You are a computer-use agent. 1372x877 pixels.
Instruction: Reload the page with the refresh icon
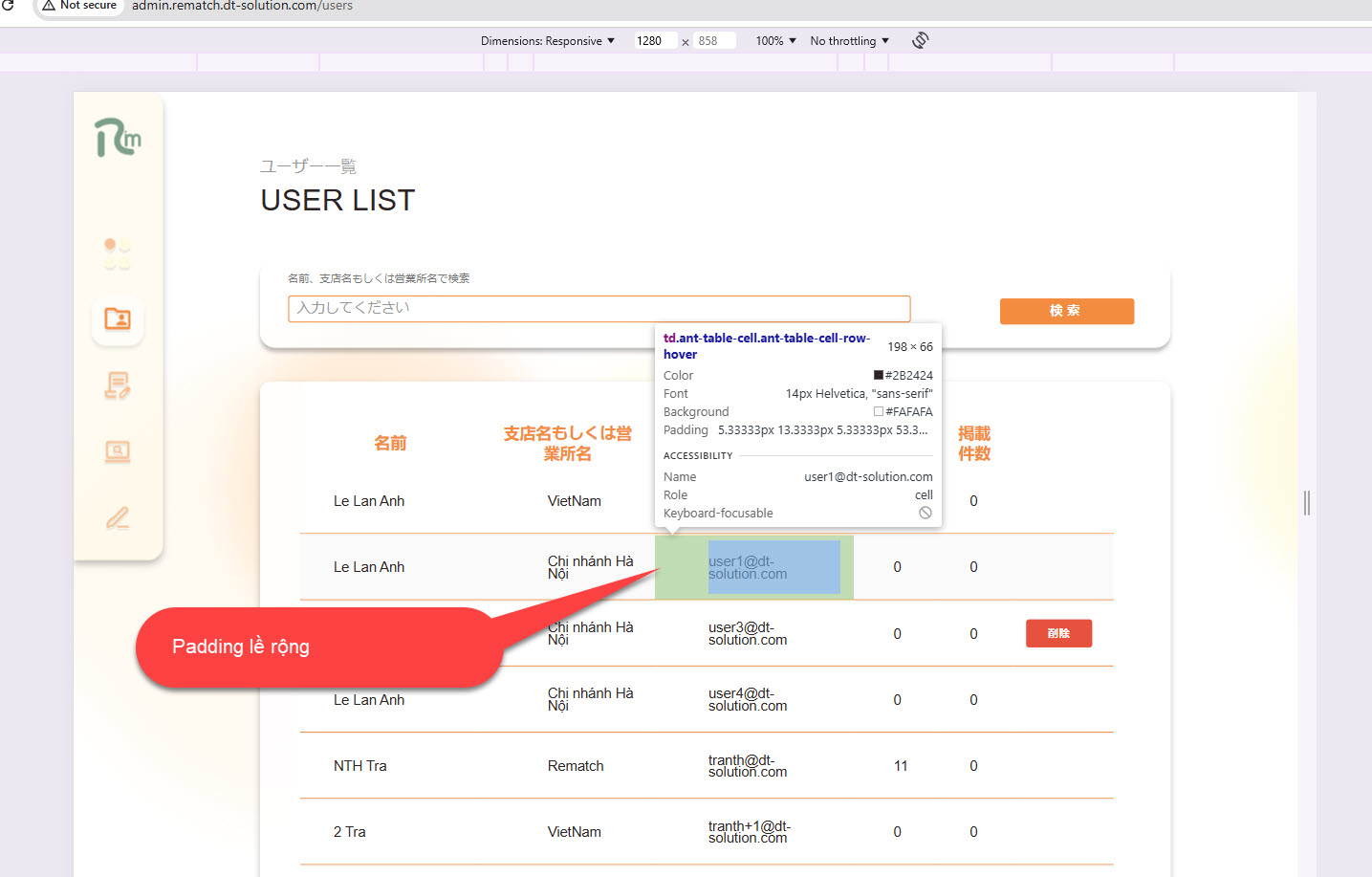pyautogui.click(x=8, y=6)
